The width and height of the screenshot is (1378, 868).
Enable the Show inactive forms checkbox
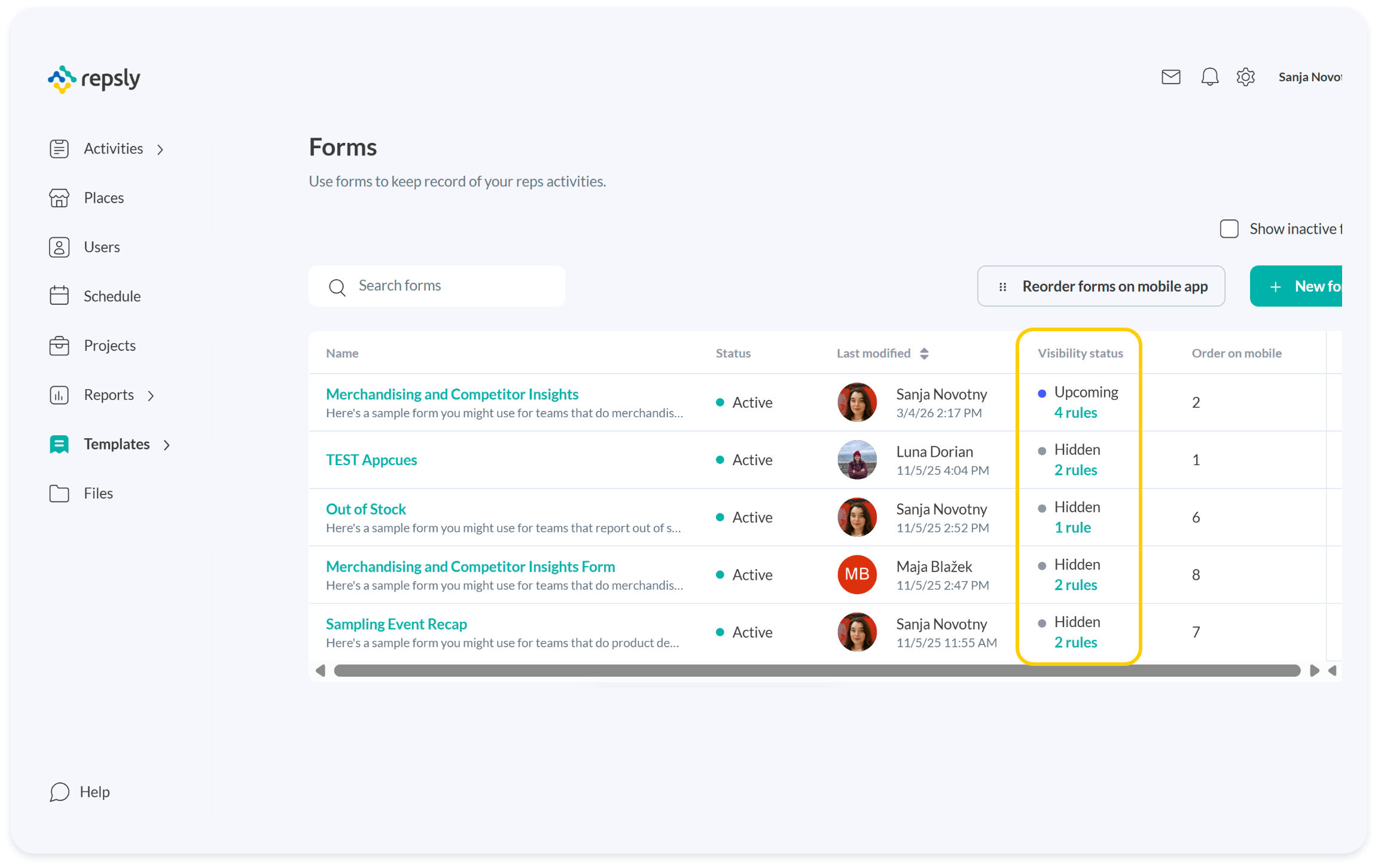(x=1229, y=229)
